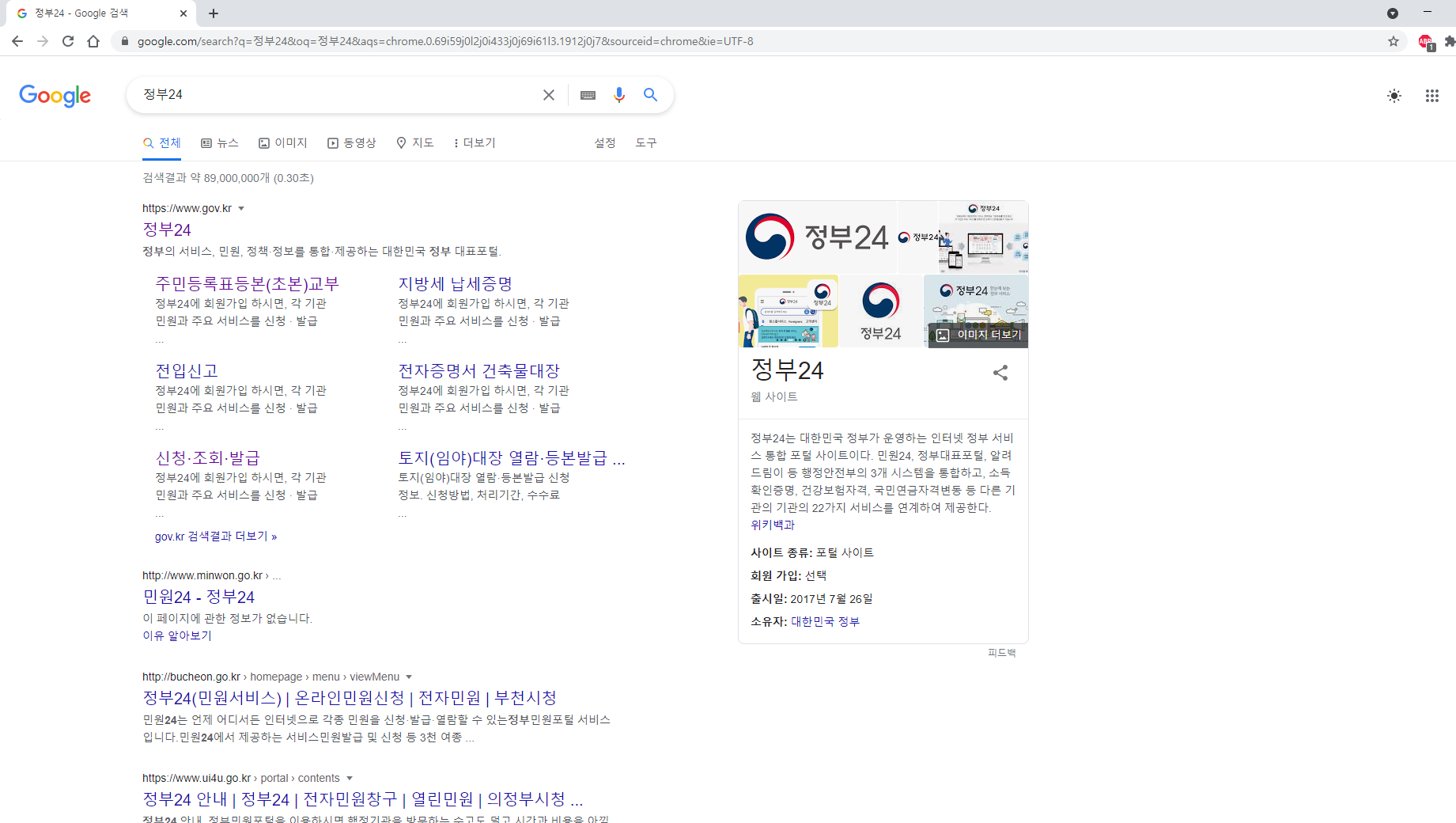Select the 전체 search tab
This screenshot has width=1456, height=823.
pyautogui.click(x=162, y=143)
